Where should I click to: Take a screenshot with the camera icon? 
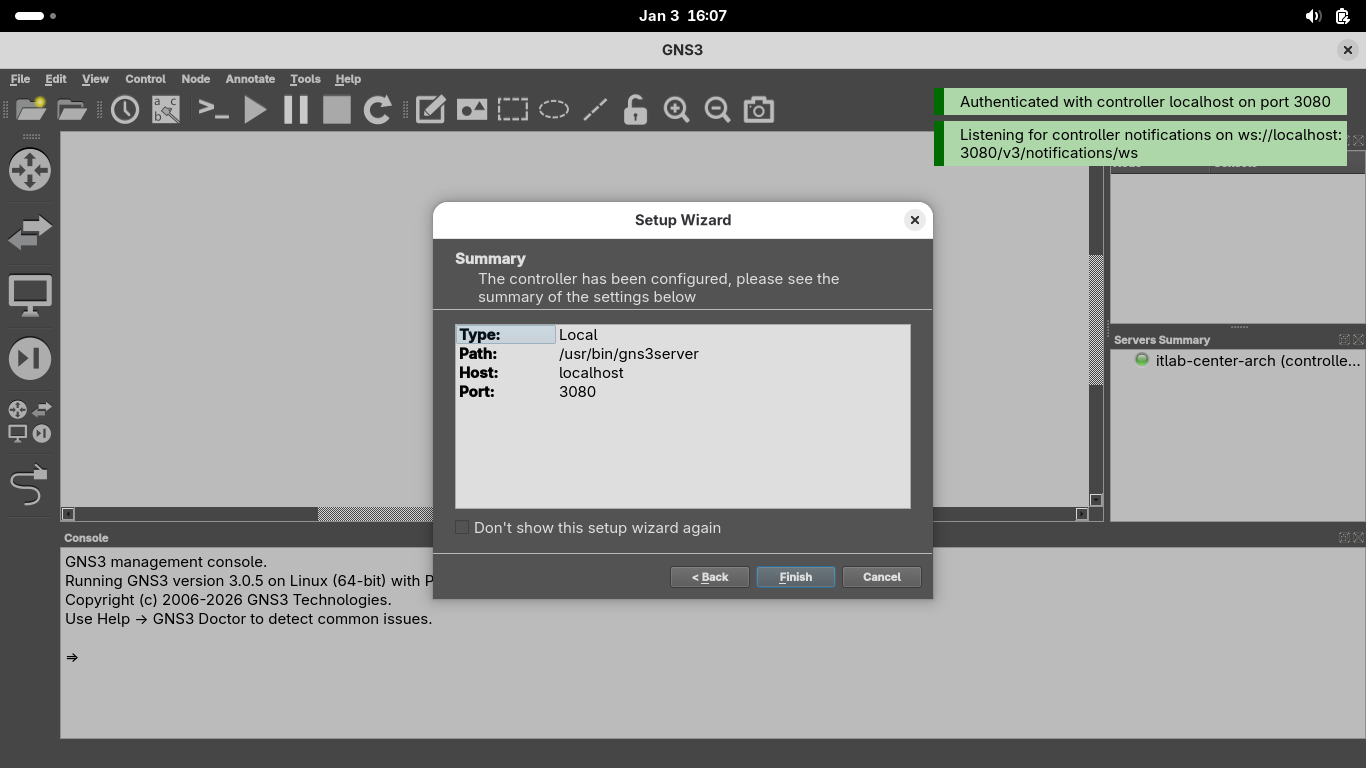click(759, 109)
